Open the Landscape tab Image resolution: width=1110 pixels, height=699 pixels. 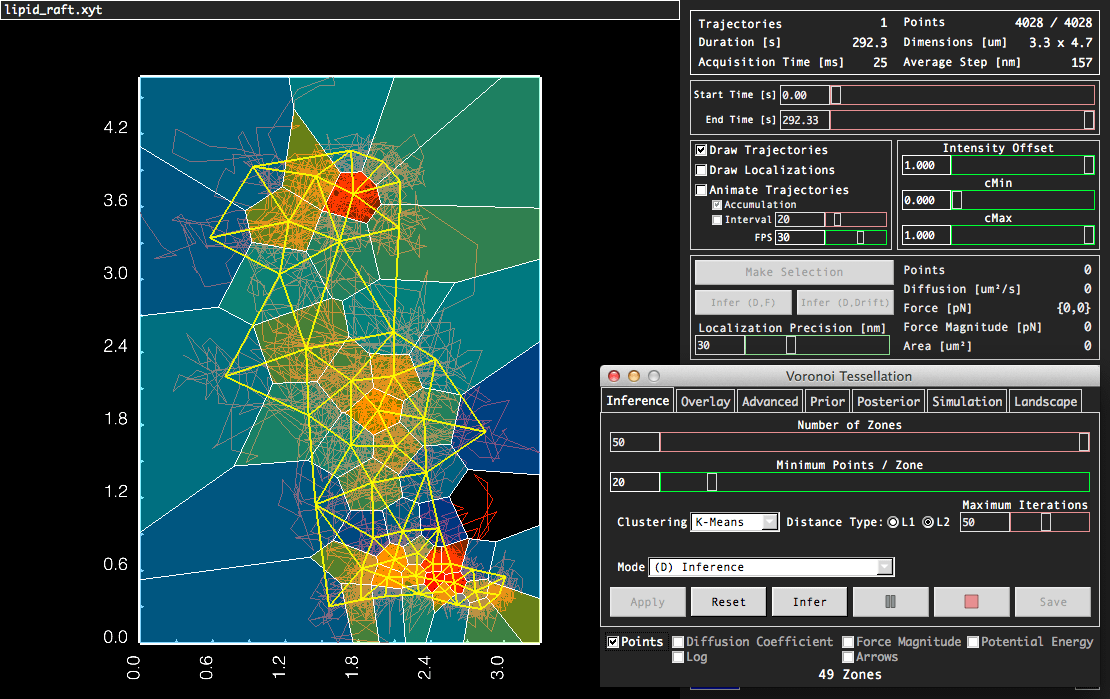(1045, 401)
